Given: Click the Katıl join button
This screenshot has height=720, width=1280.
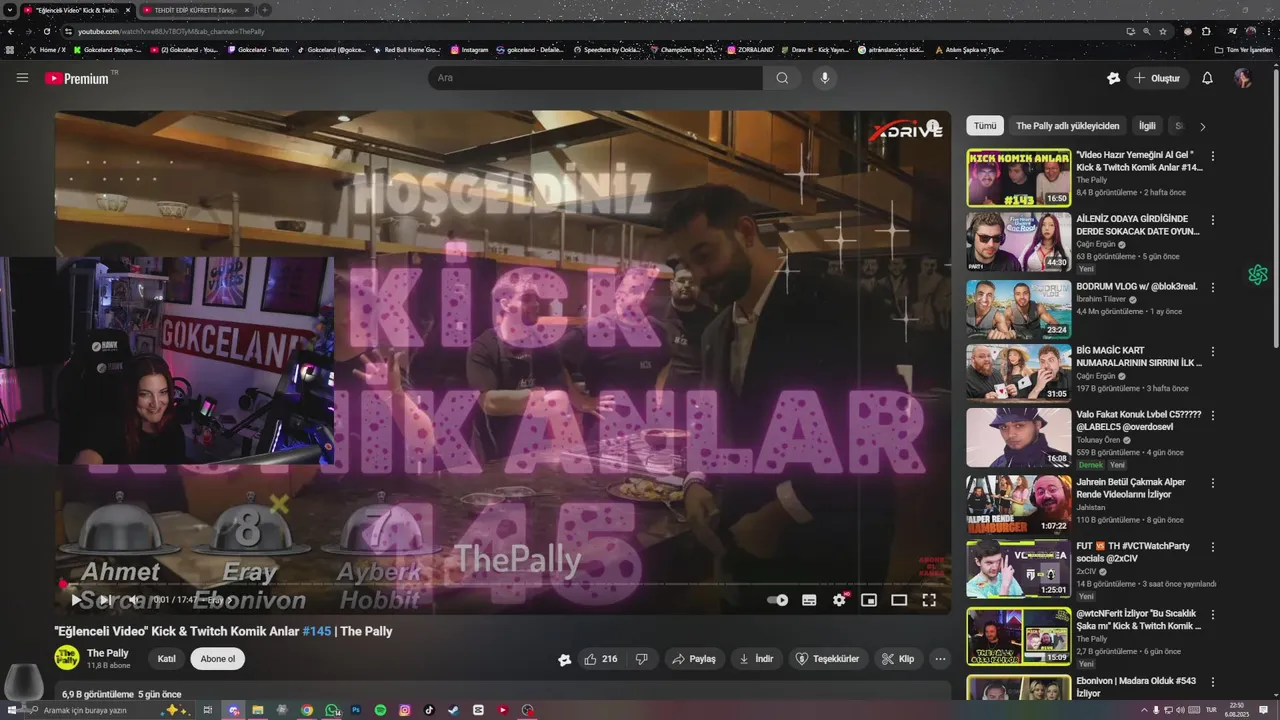Looking at the screenshot, I should pyautogui.click(x=167, y=659).
